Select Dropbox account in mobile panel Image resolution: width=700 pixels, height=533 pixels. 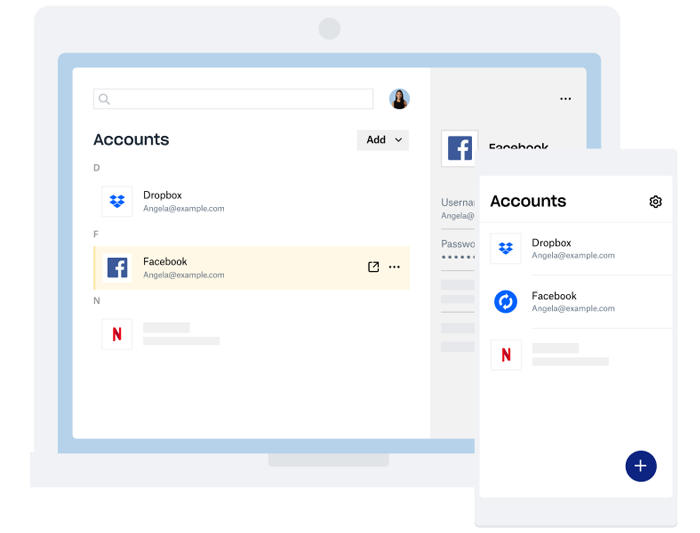pos(576,249)
